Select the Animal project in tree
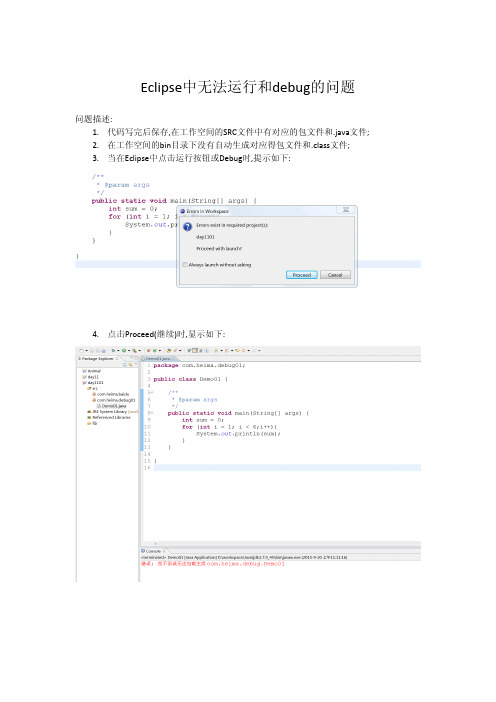Viewport: 496px width, 702px height. 92,371
